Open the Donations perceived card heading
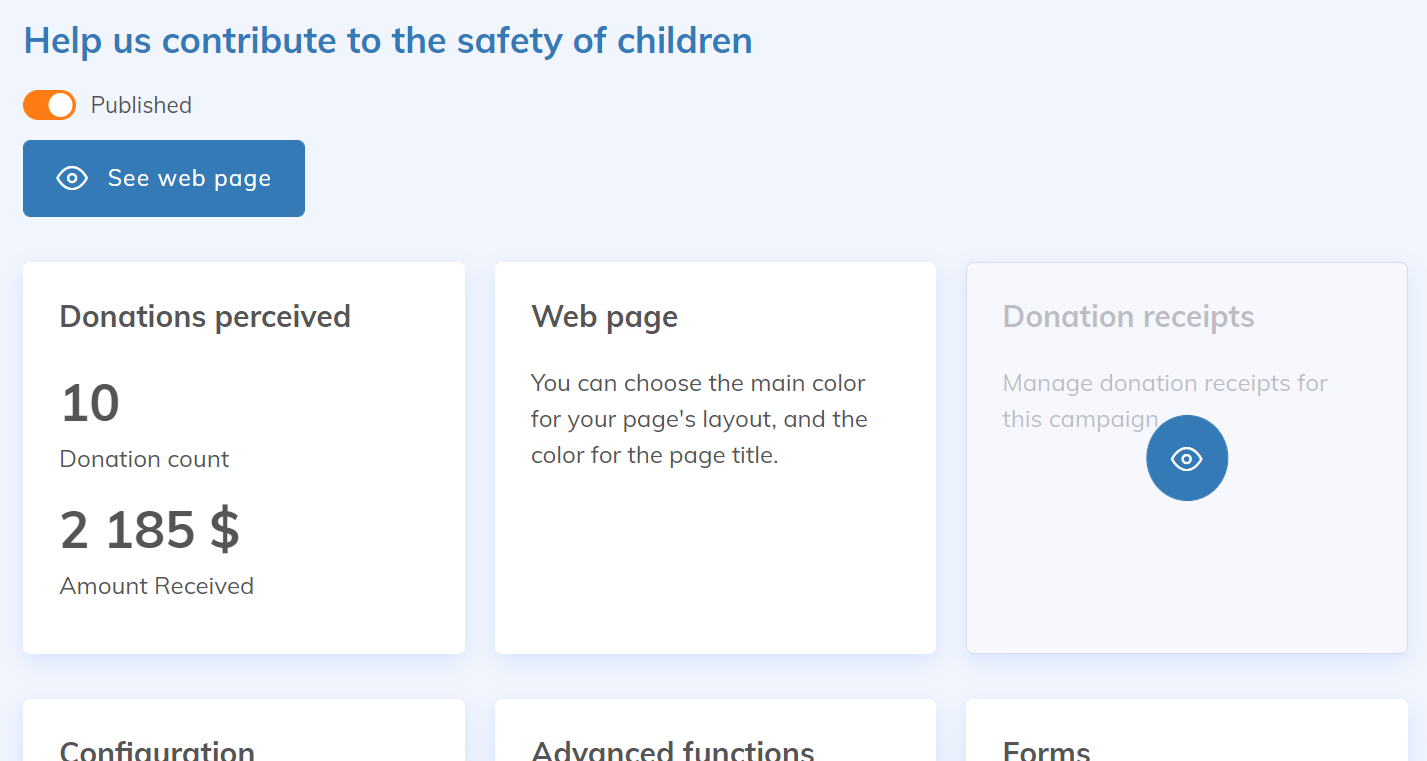1427x761 pixels. pyautogui.click(x=205, y=317)
